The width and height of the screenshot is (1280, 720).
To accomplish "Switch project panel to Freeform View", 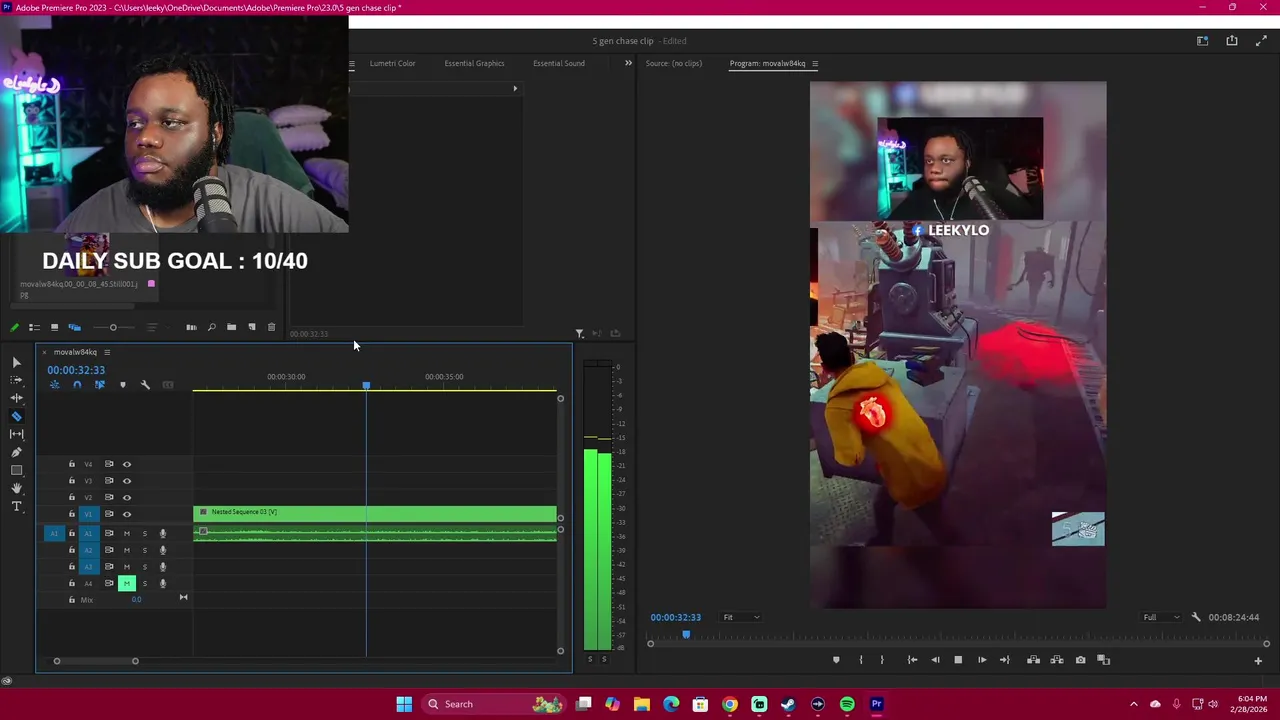I will pyautogui.click(x=74, y=327).
